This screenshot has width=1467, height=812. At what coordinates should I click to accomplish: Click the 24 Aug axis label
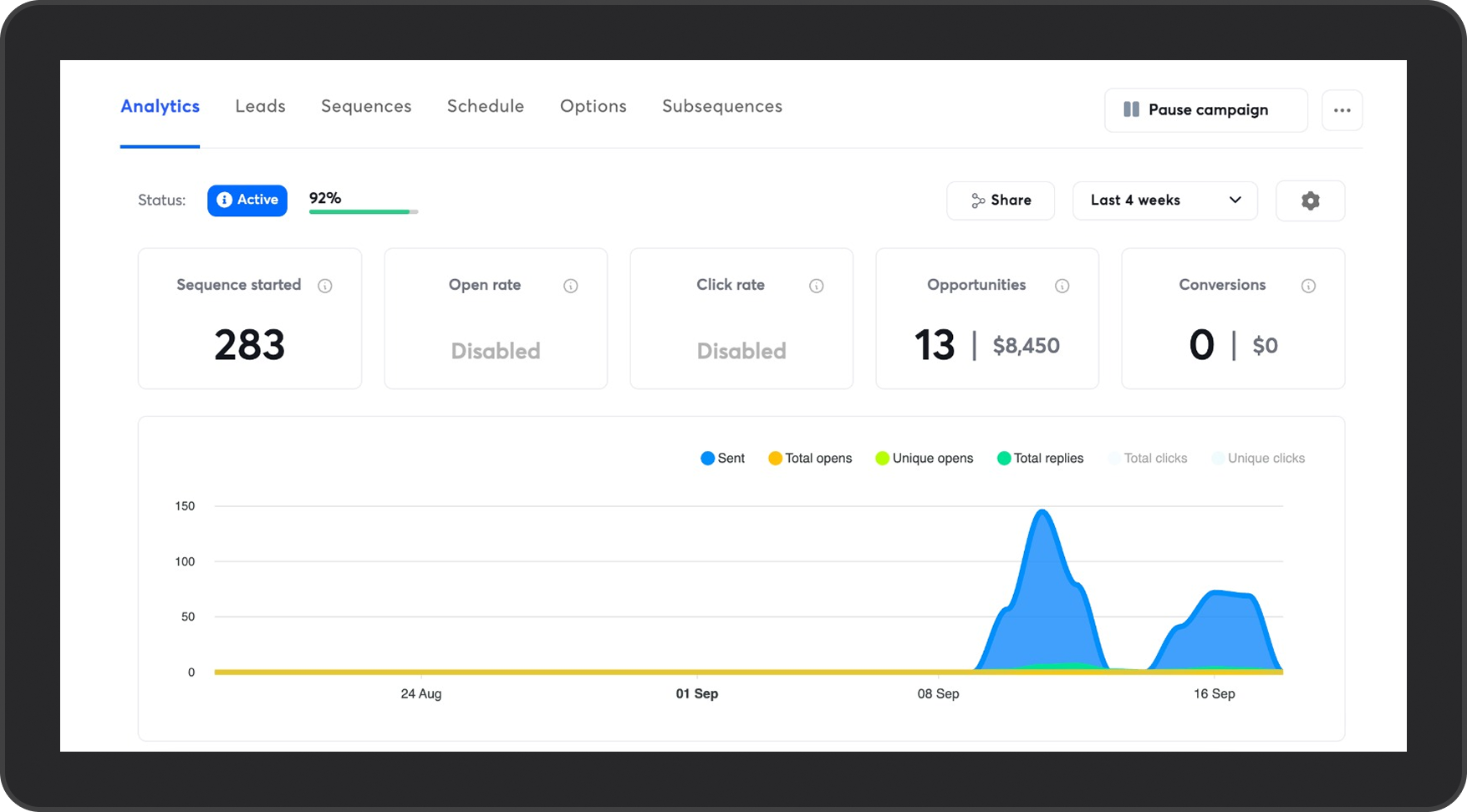(421, 693)
